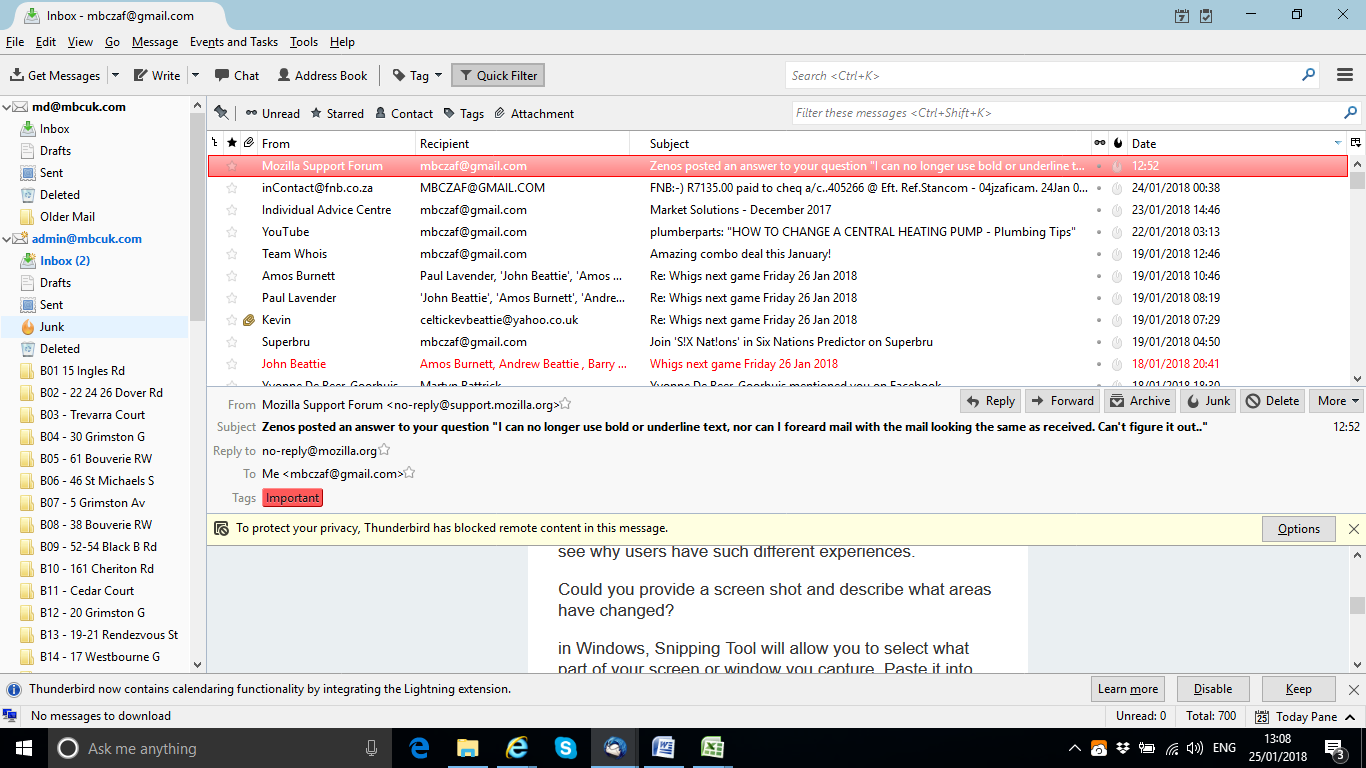Screen dimensions: 1366x768
Task: Filter to show only Starred messages
Action: pos(337,113)
